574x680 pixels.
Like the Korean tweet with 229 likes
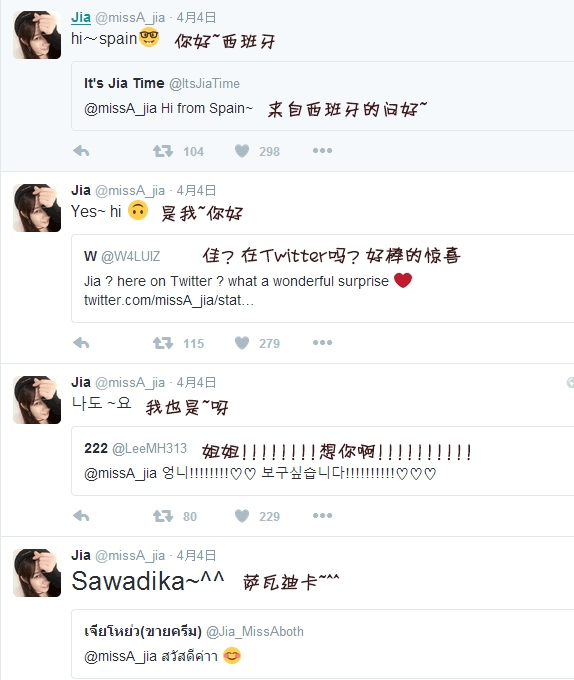tap(242, 516)
